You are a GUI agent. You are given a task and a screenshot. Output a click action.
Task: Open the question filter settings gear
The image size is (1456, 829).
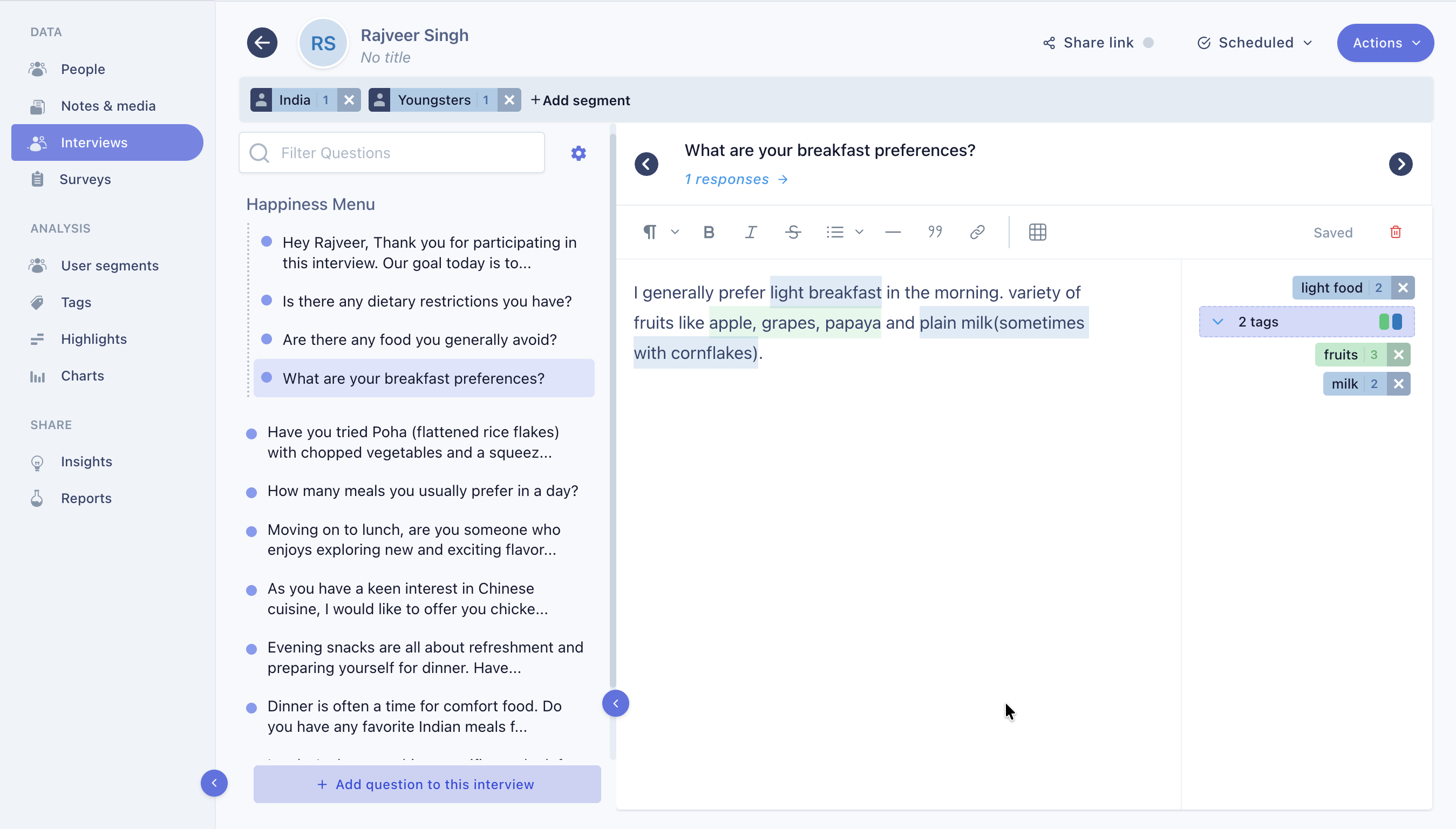(x=578, y=153)
